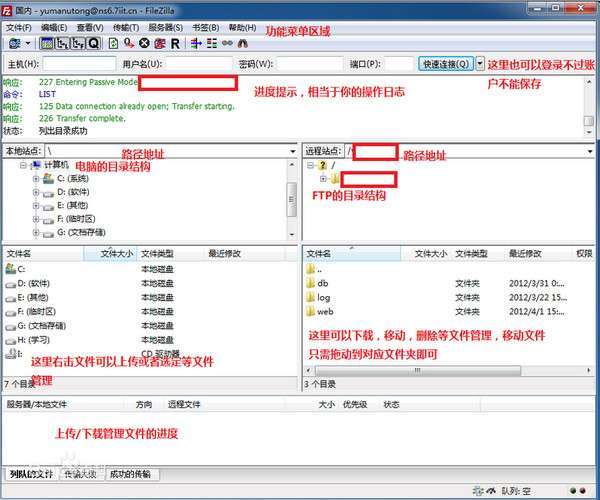Open the Site Manager icon
The width and height of the screenshot is (600, 500).
[x=15, y=44]
